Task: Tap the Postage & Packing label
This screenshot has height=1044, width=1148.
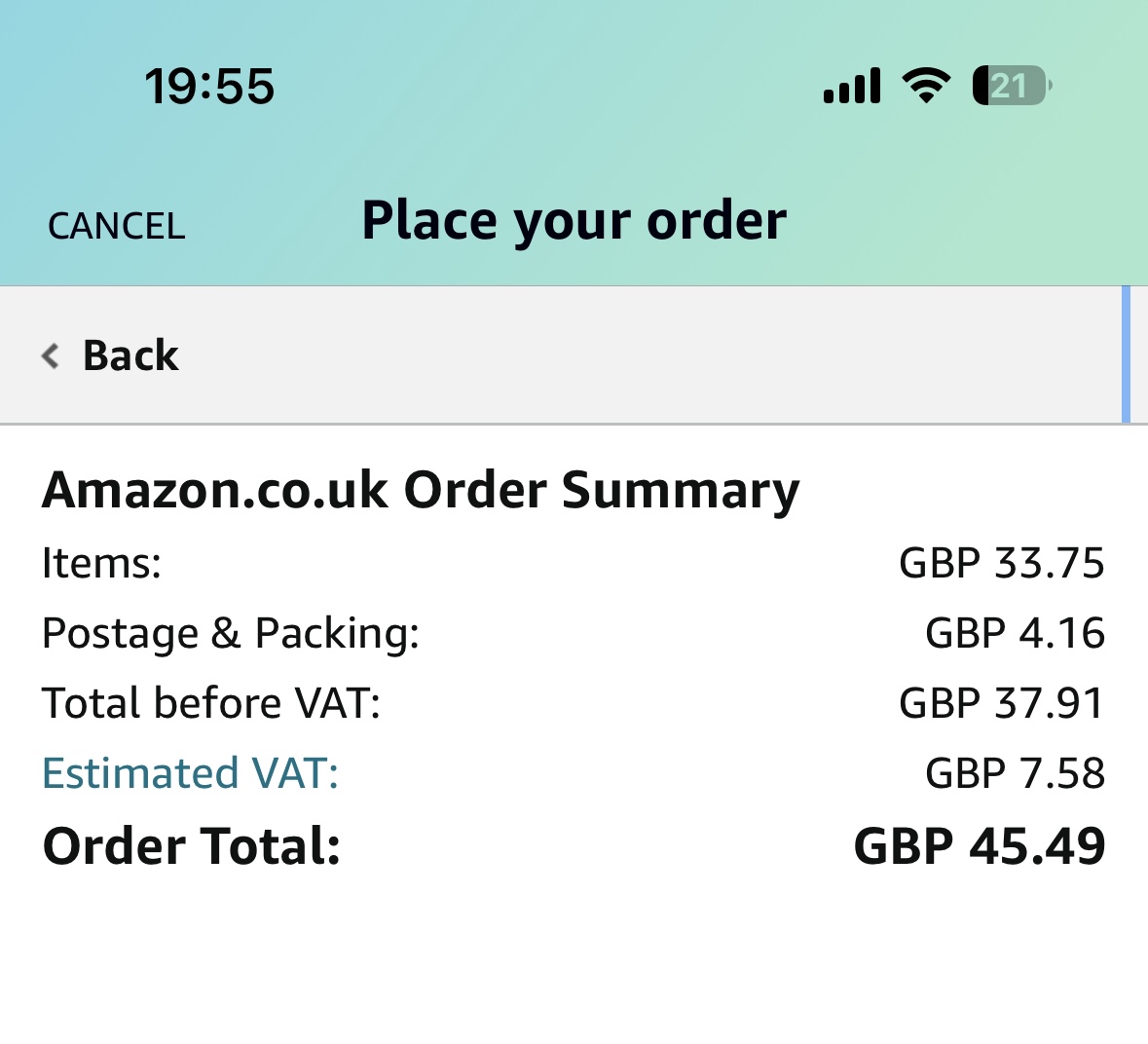Action: (231, 633)
